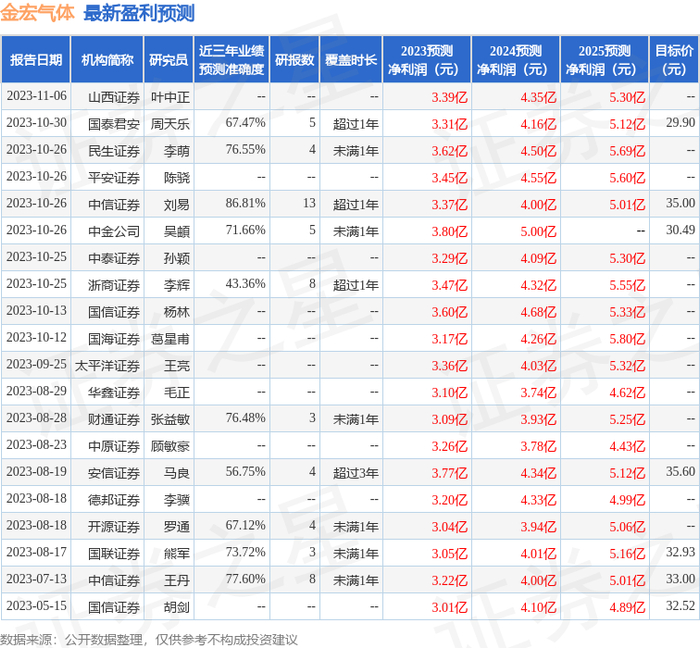Select the 研究员 column header
Viewport: 700px width, 648px height.
[168, 60]
